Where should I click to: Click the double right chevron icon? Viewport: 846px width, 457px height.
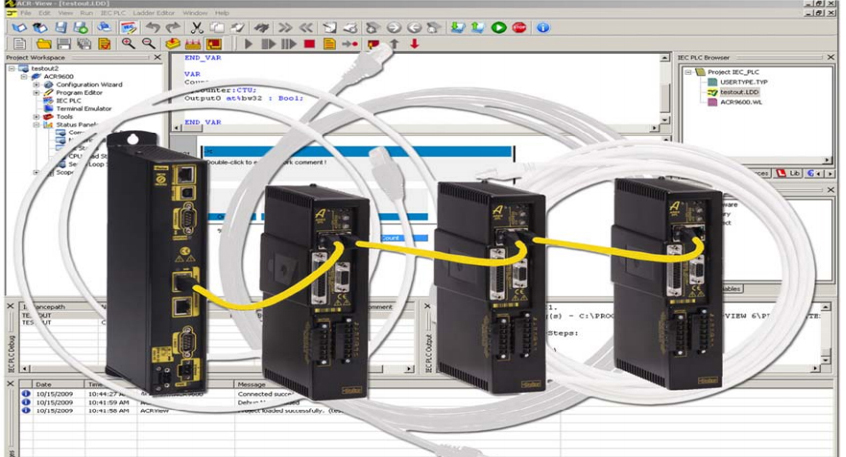(x=284, y=27)
